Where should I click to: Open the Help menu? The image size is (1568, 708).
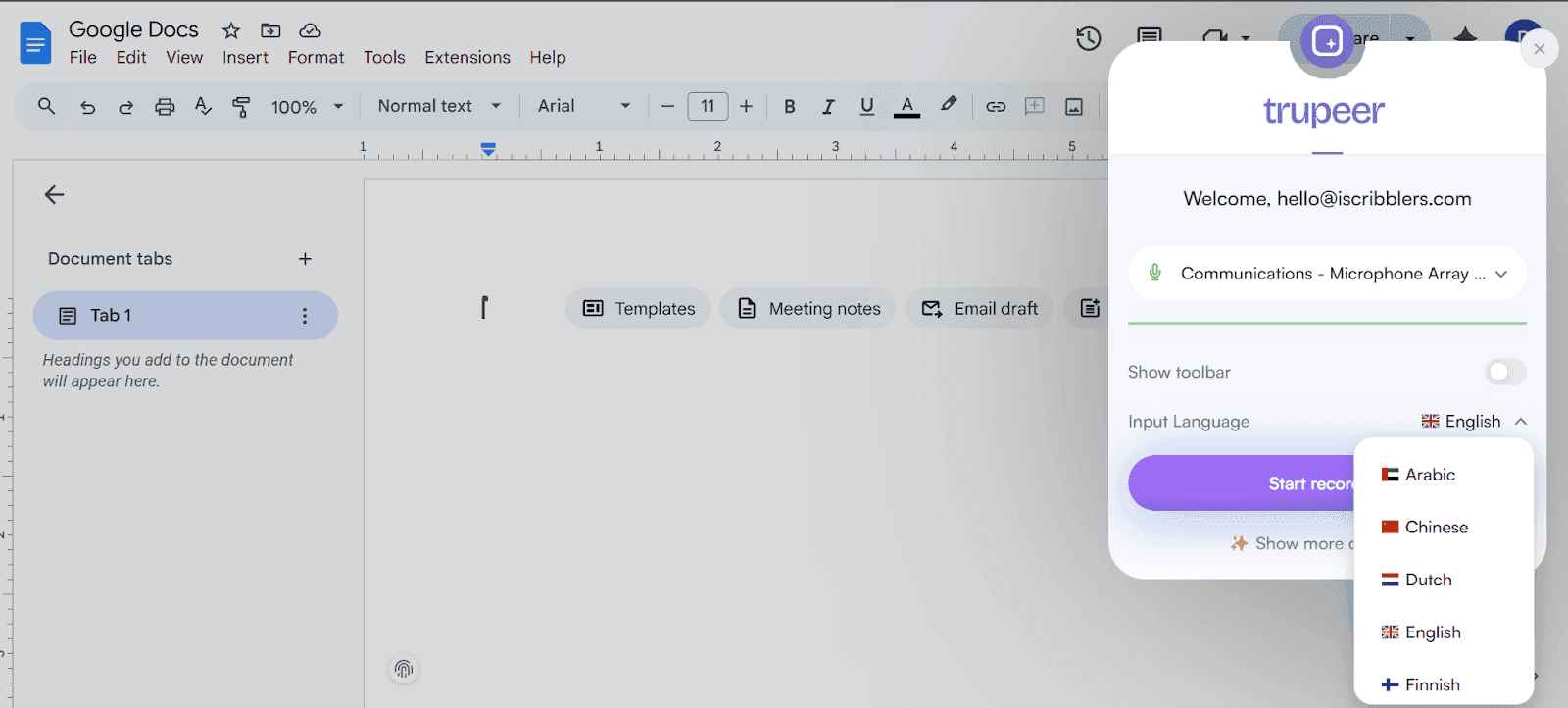pos(548,58)
